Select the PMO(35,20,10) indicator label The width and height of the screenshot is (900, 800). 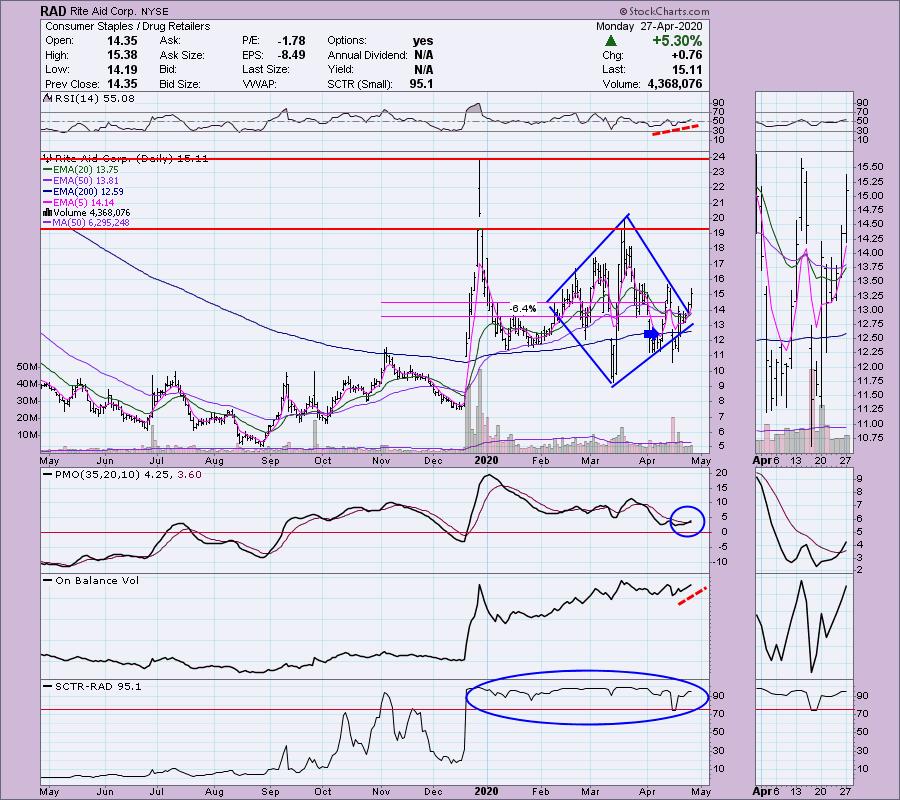pos(97,475)
